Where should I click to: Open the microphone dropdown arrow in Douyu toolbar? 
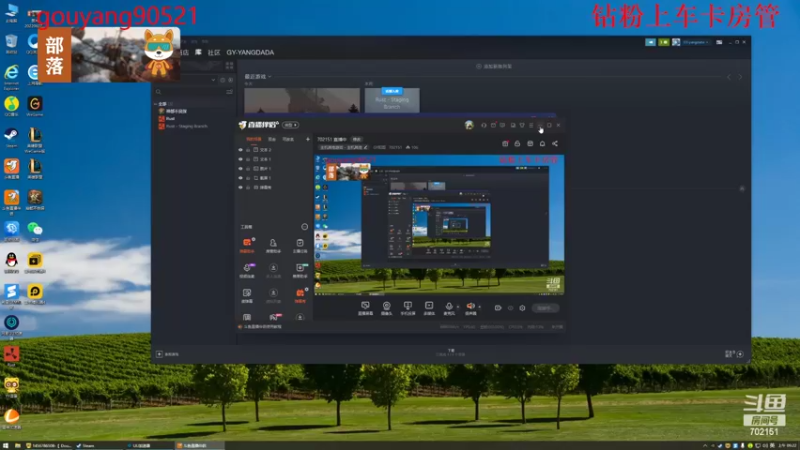(x=458, y=307)
